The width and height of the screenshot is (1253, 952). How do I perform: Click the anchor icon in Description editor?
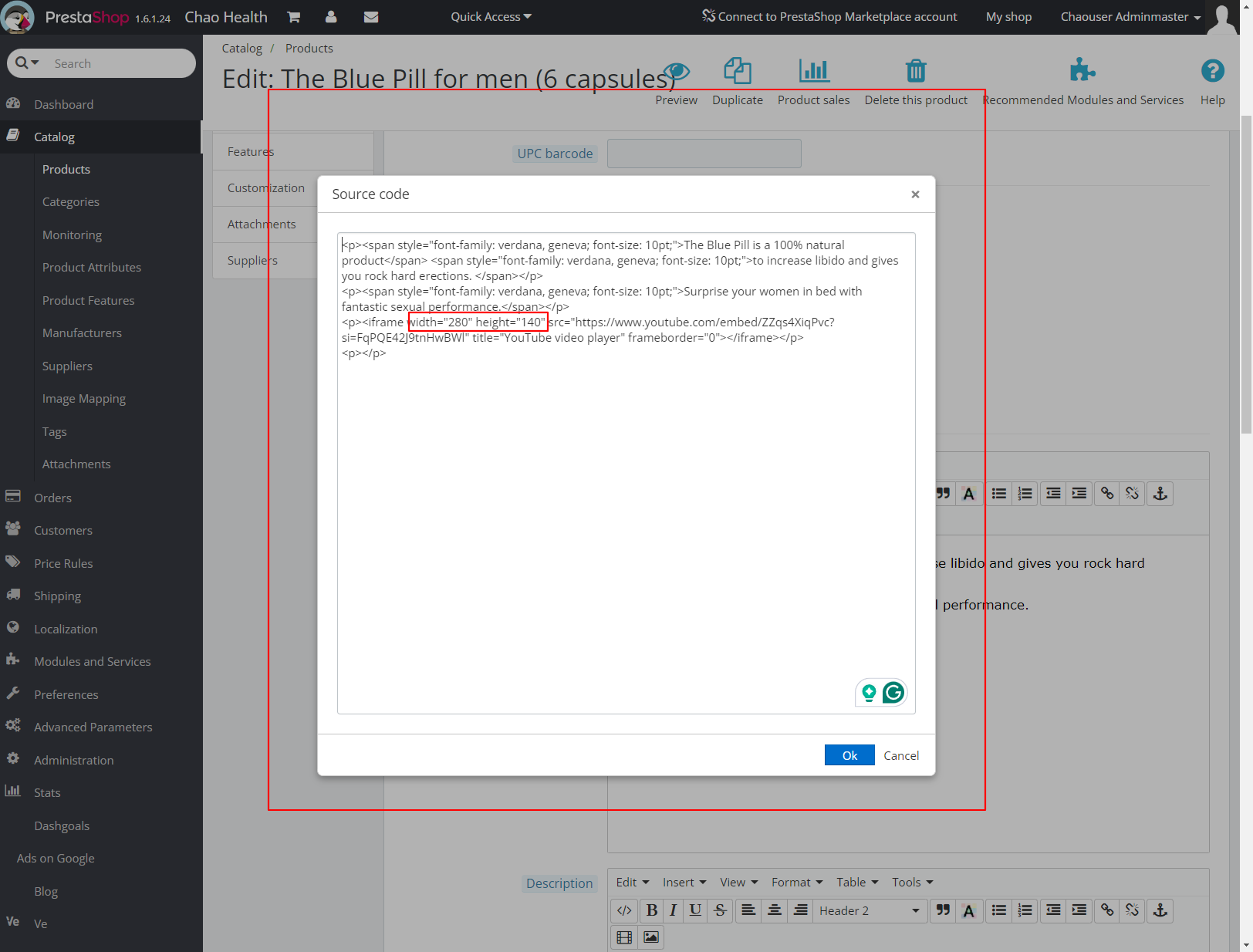click(x=1160, y=911)
